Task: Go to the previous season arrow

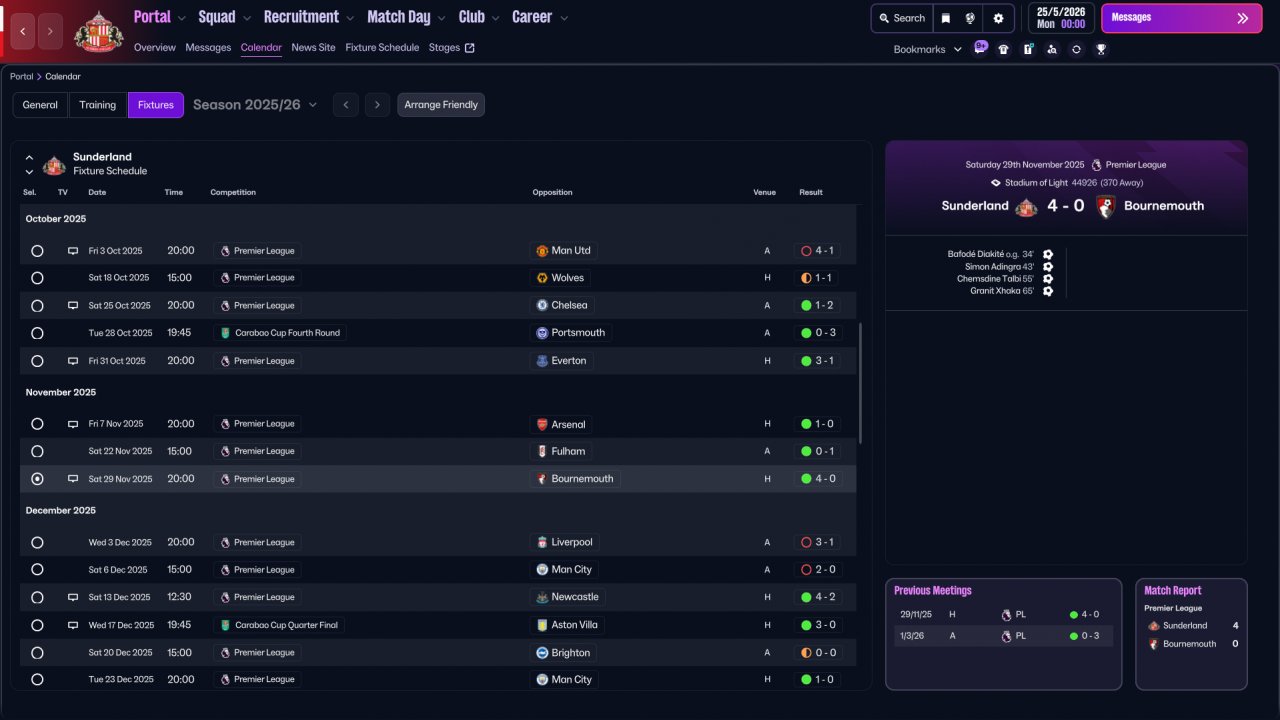Action: point(346,105)
